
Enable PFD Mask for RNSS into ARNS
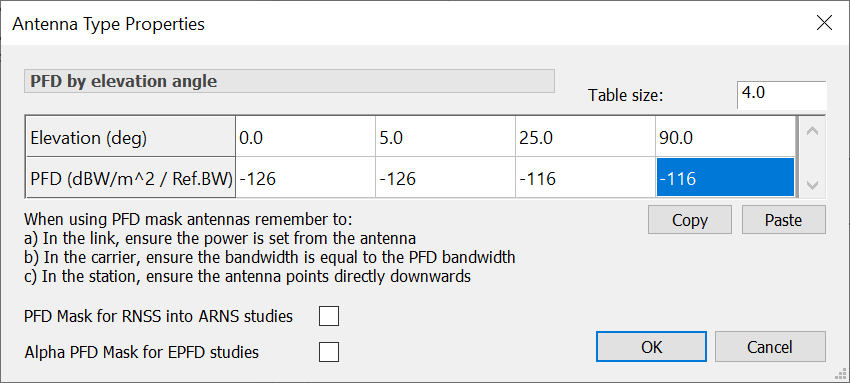coord(329,316)
